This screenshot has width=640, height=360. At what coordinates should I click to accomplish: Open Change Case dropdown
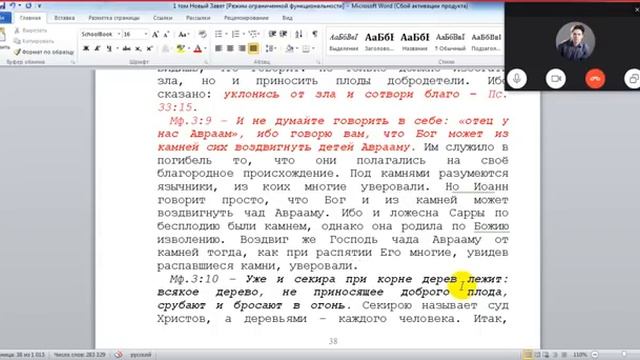click(183, 35)
